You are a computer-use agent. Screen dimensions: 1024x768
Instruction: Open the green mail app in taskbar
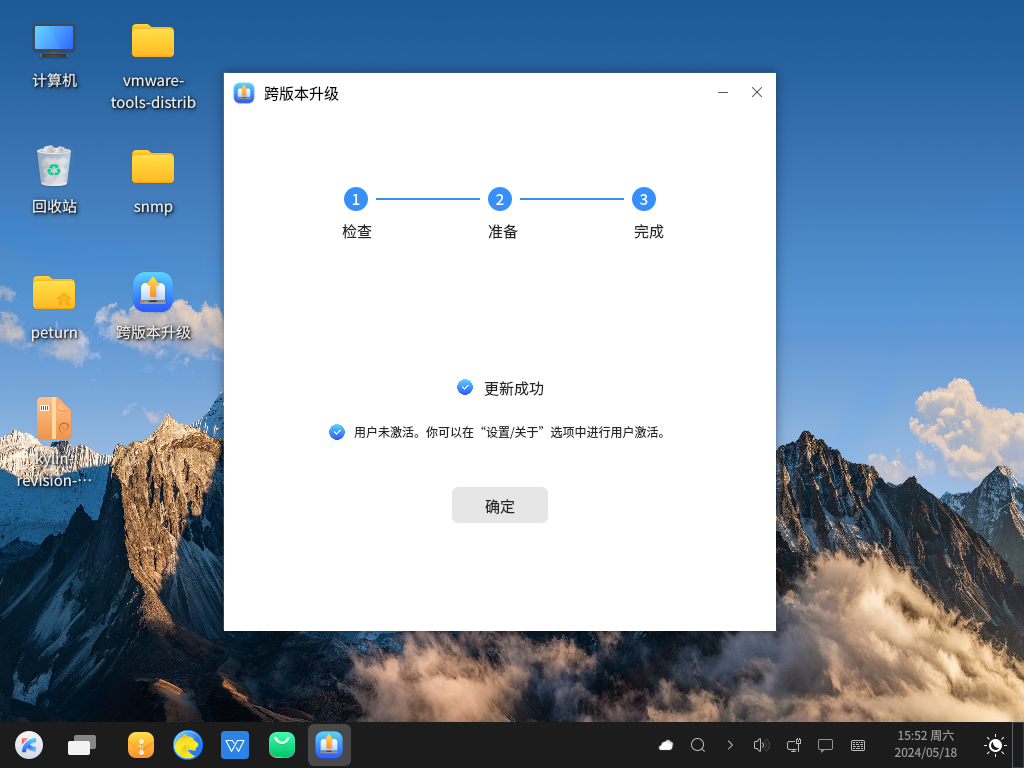pos(281,744)
